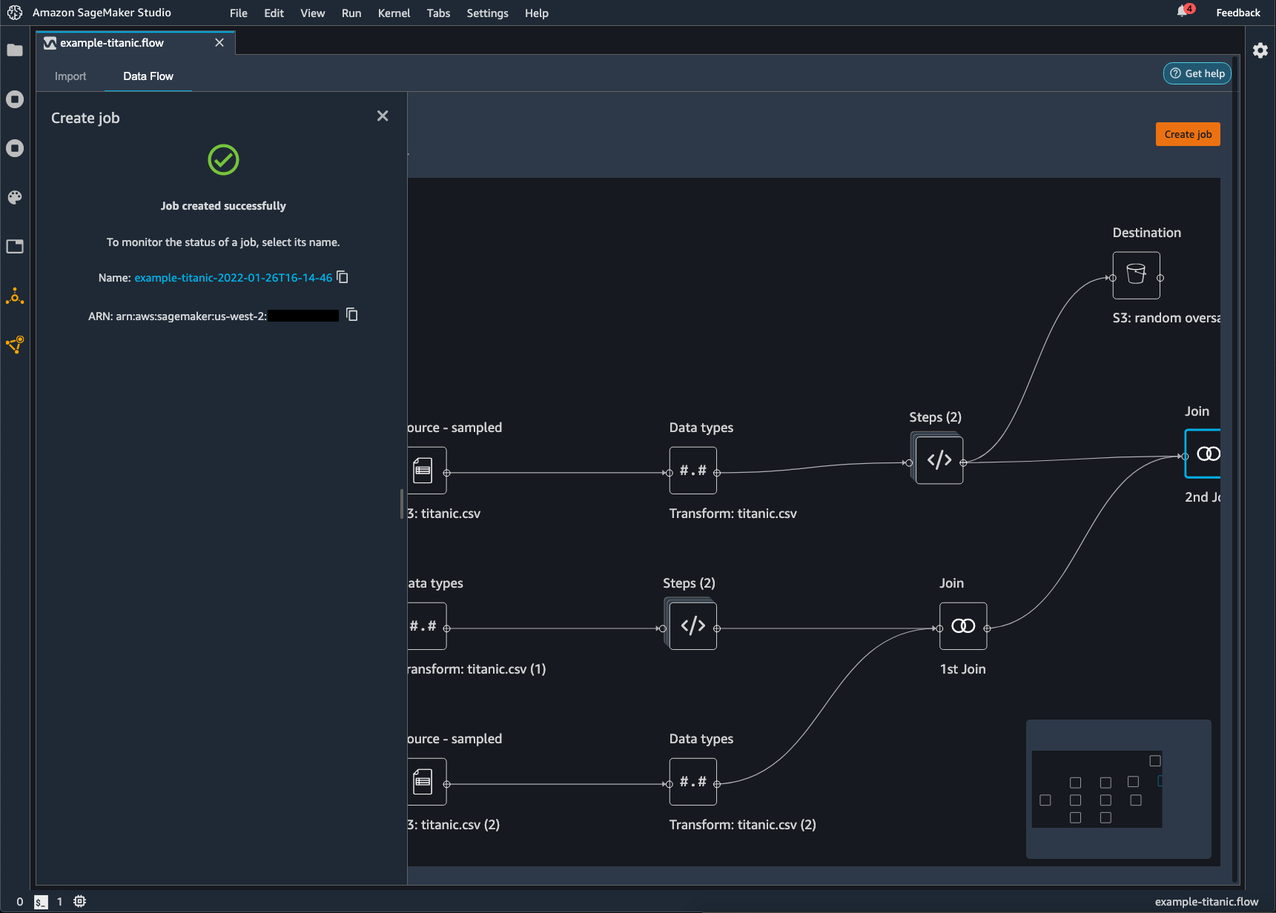The image size is (1276, 913).
Task: Close the Create job panel
Action: point(382,116)
